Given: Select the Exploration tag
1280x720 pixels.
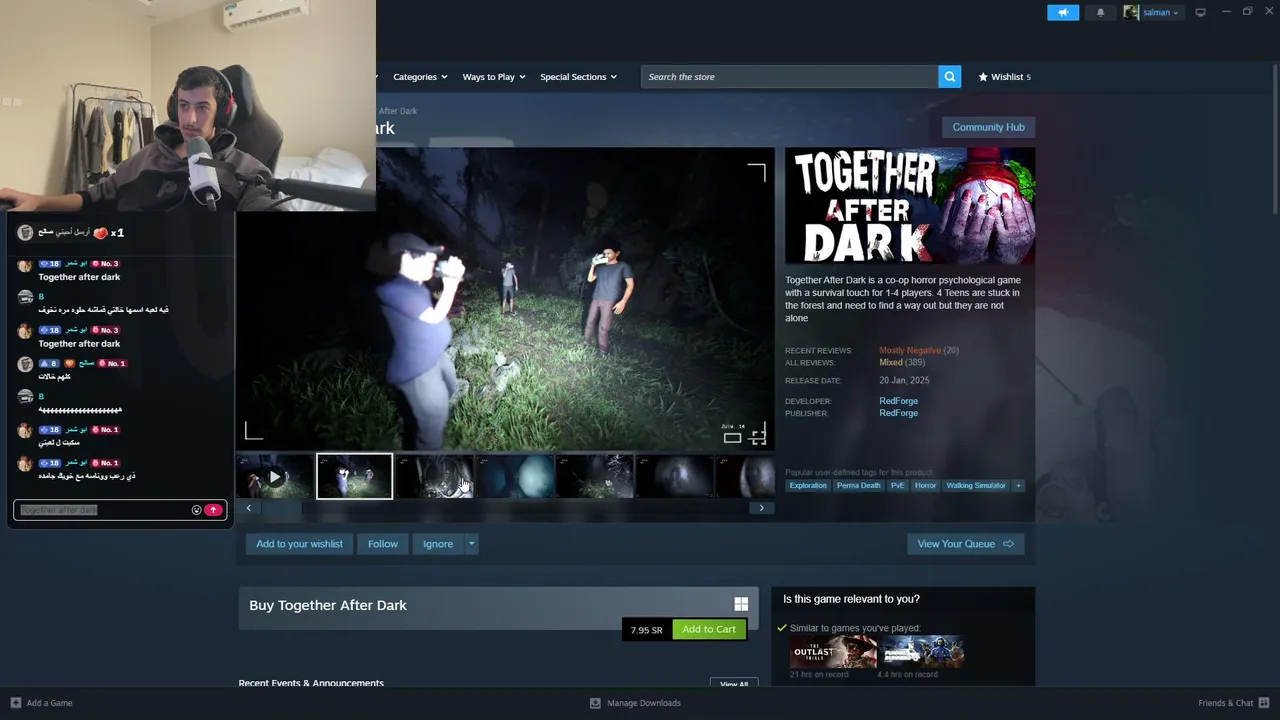Looking at the screenshot, I should click(x=808, y=486).
